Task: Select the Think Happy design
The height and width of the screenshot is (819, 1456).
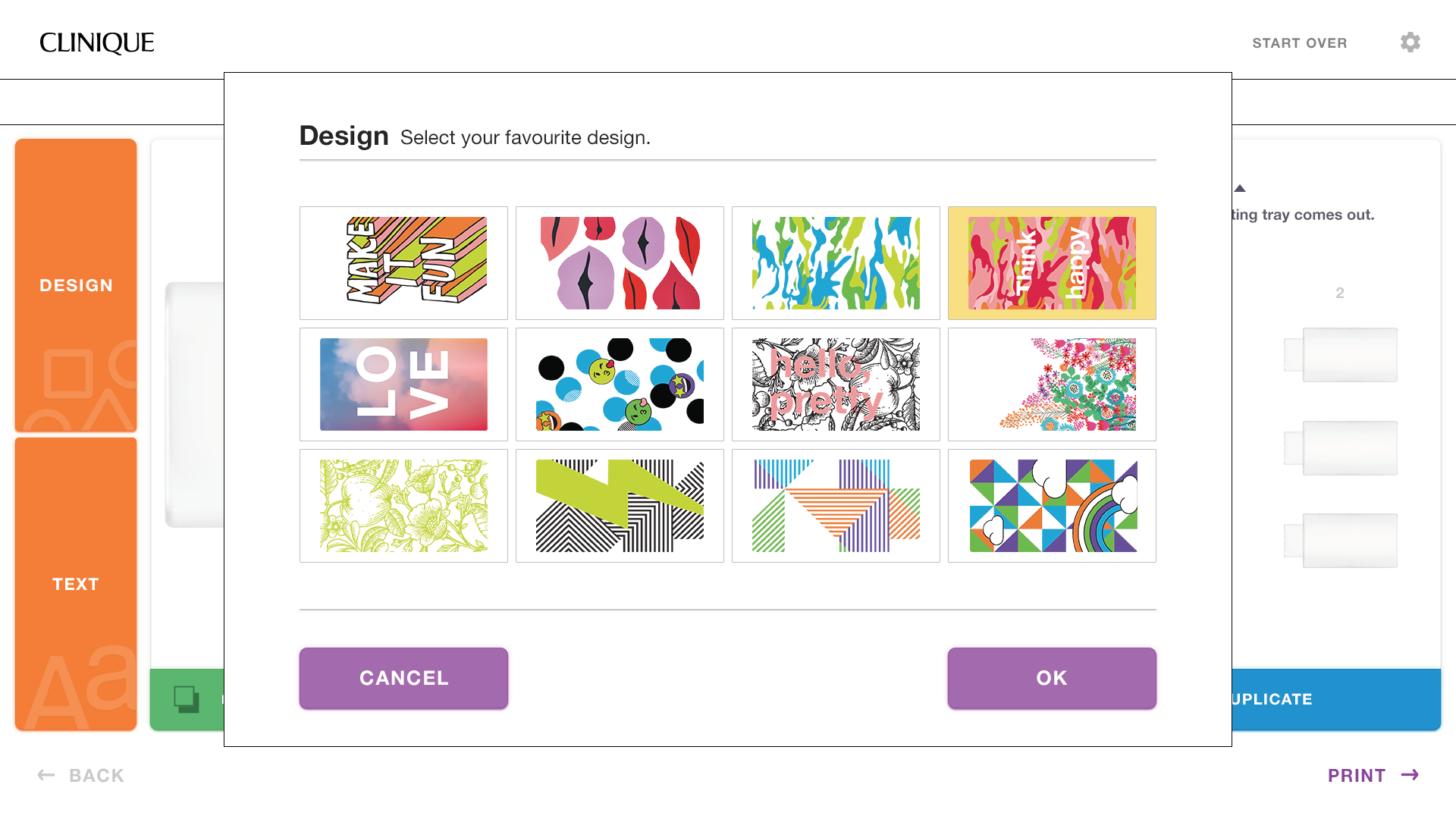Action: click(x=1052, y=263)
